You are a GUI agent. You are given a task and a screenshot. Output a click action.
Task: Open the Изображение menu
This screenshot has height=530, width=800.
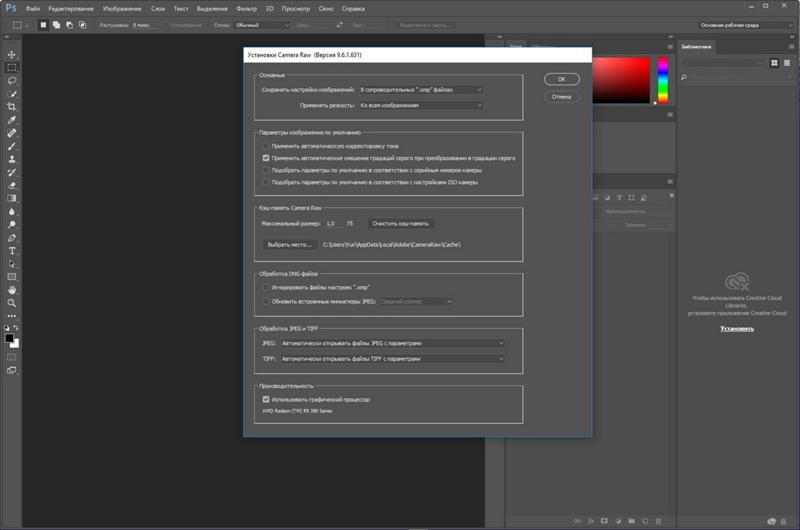(x=122, y=9)
